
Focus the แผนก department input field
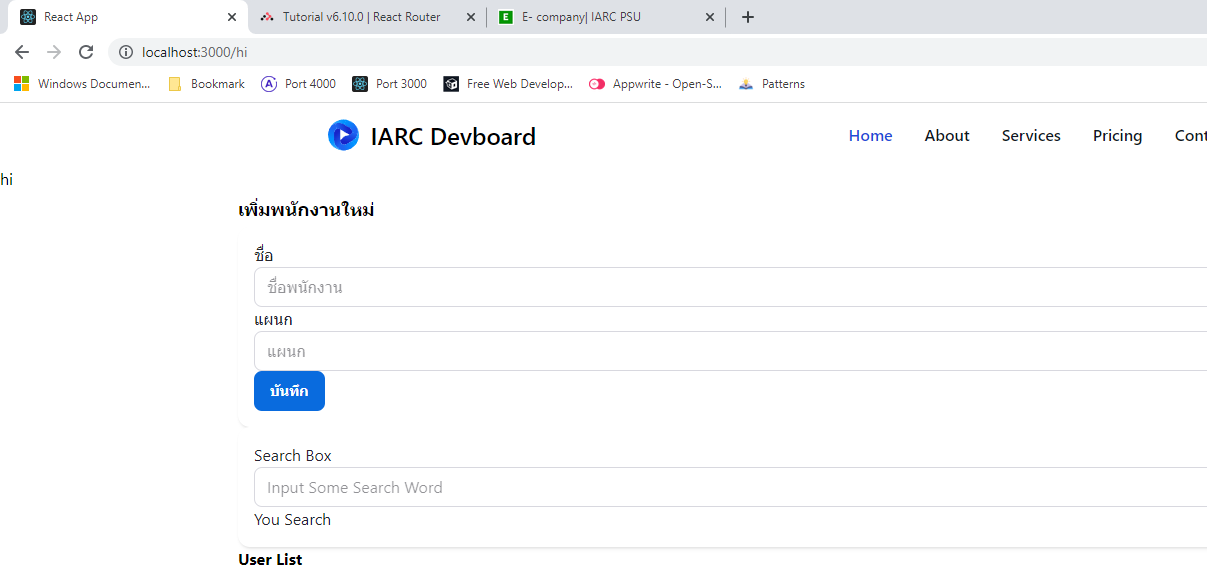click(730, 351)
